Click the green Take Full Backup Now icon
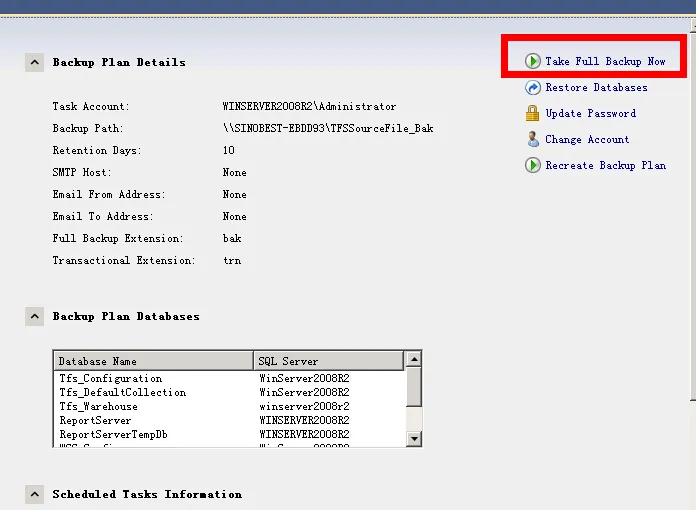 pos(533,62)
